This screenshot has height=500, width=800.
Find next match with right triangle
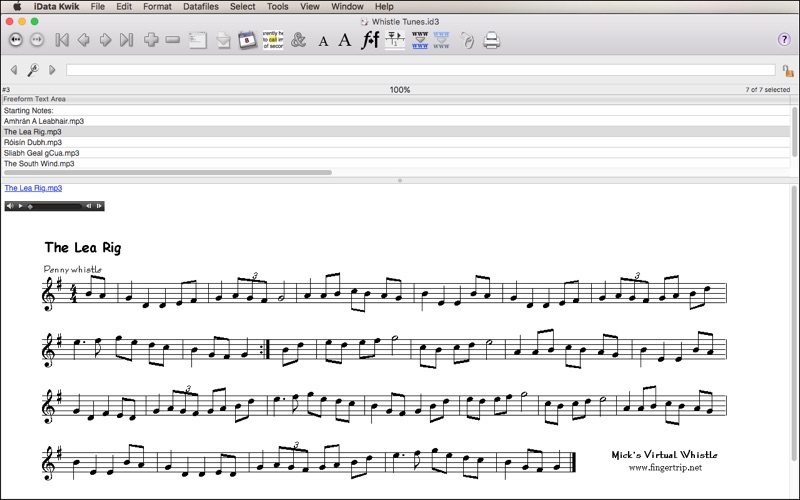coord(52,70)
